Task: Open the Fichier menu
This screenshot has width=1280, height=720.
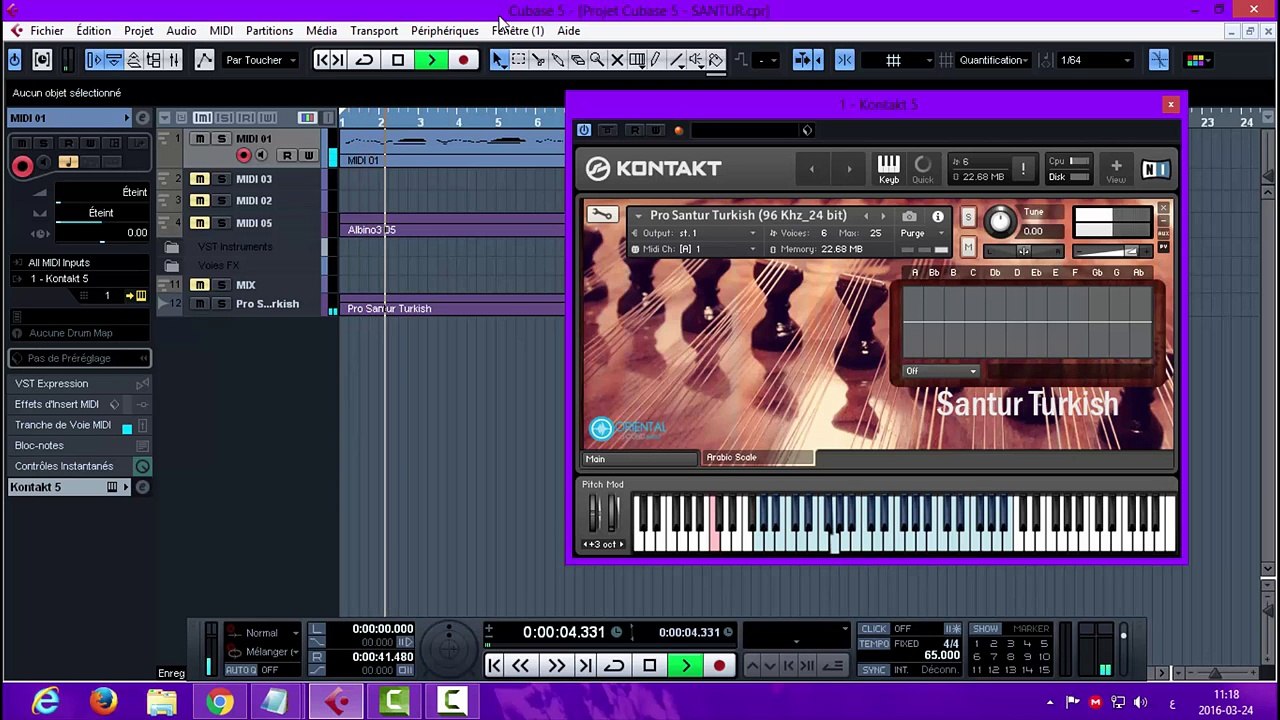Action: click(46, 31)
